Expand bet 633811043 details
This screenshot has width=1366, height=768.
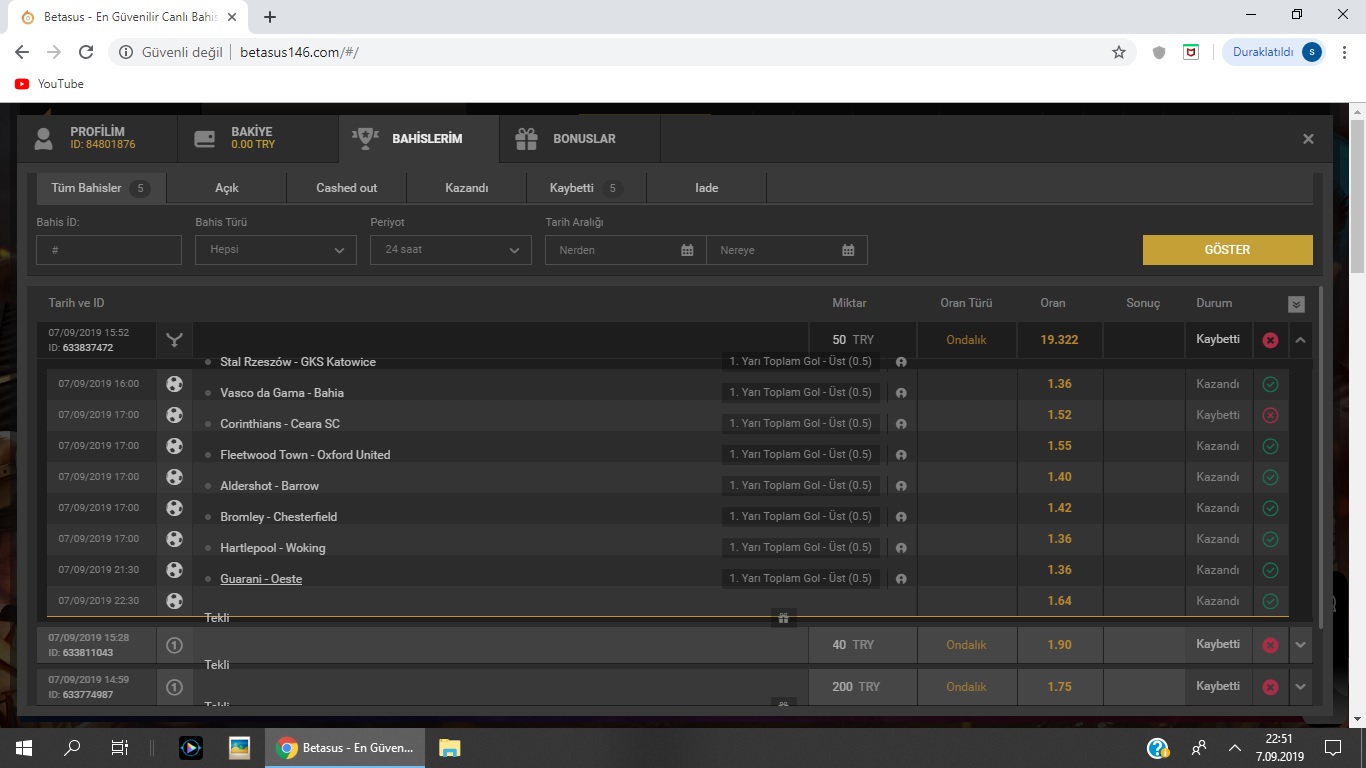tap(1300, 645)
